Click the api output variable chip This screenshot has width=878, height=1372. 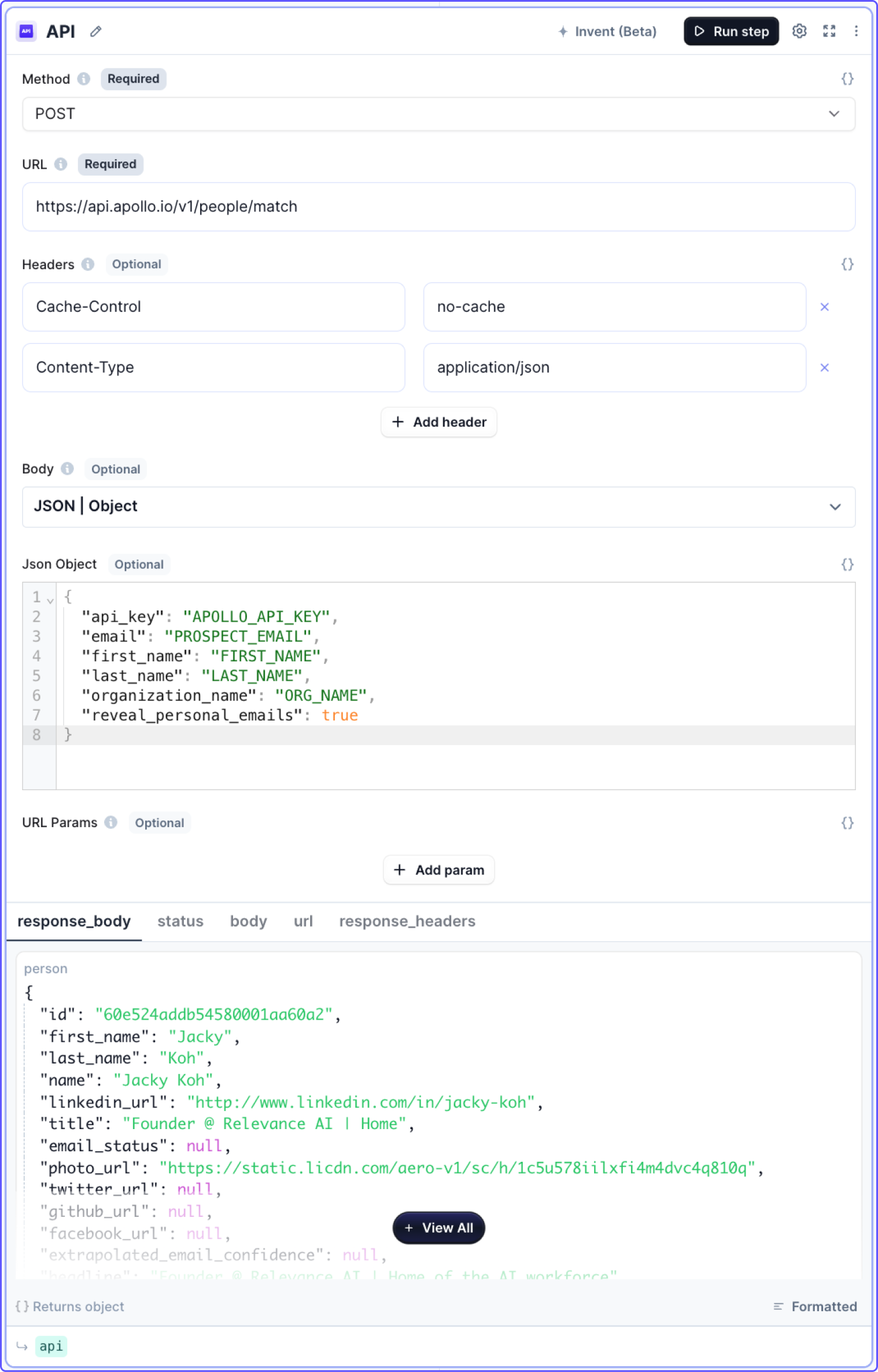tap(51, 1346)
